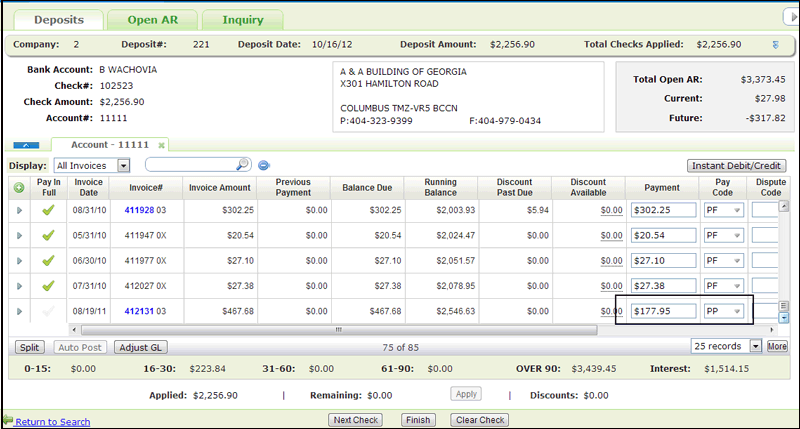Close the Account - 11111 tab

tap(161, 145)
